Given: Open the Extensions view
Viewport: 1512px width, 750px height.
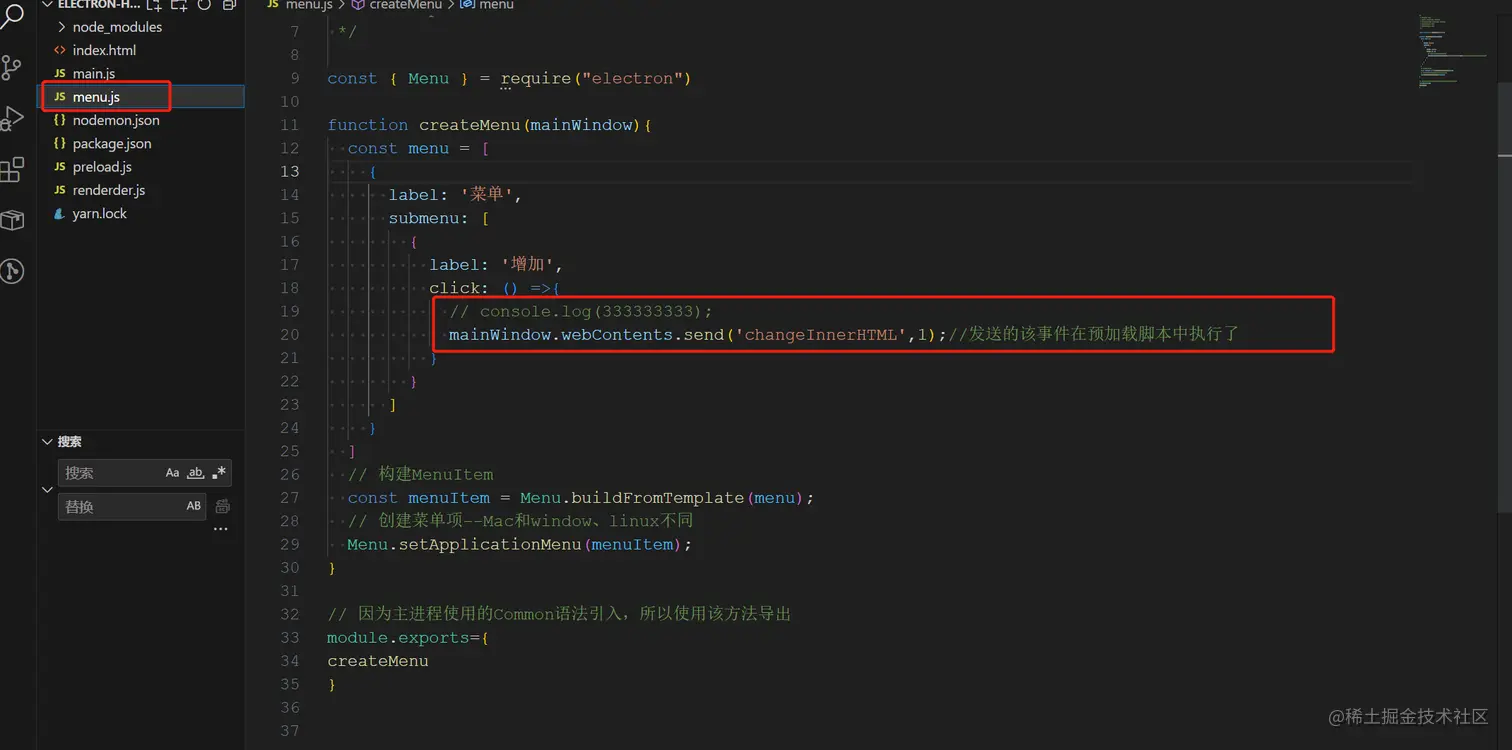Looking at the screenshot, I should click(x=12, y=170).
